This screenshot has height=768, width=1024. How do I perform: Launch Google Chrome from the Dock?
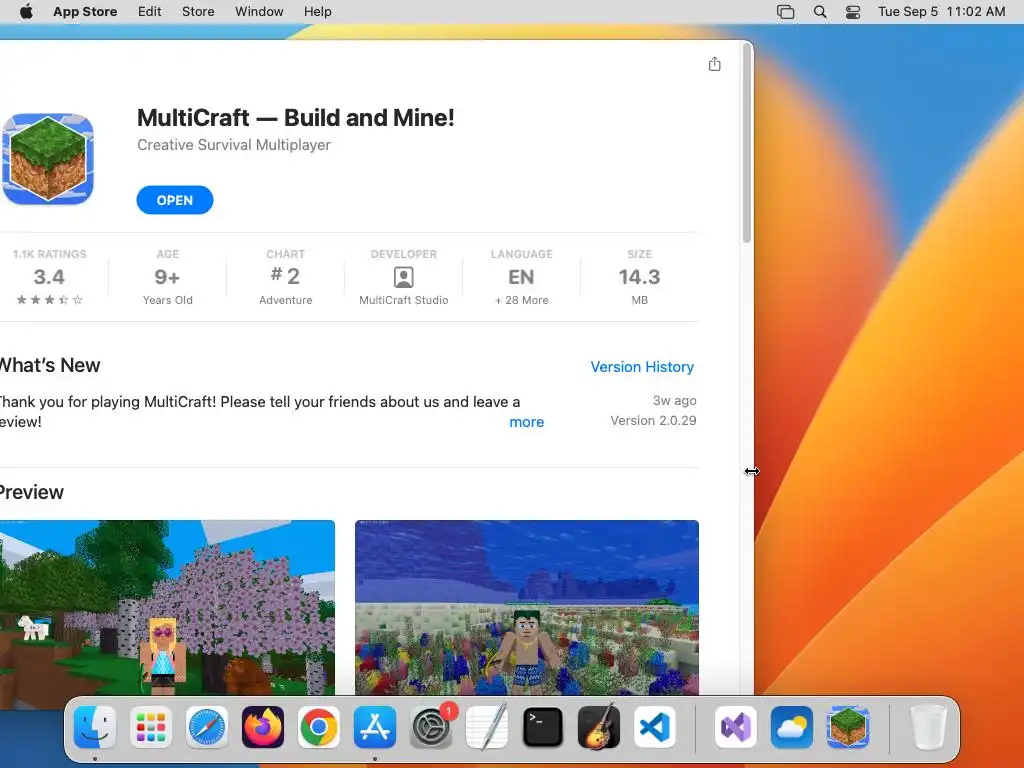tap(319, 727)
